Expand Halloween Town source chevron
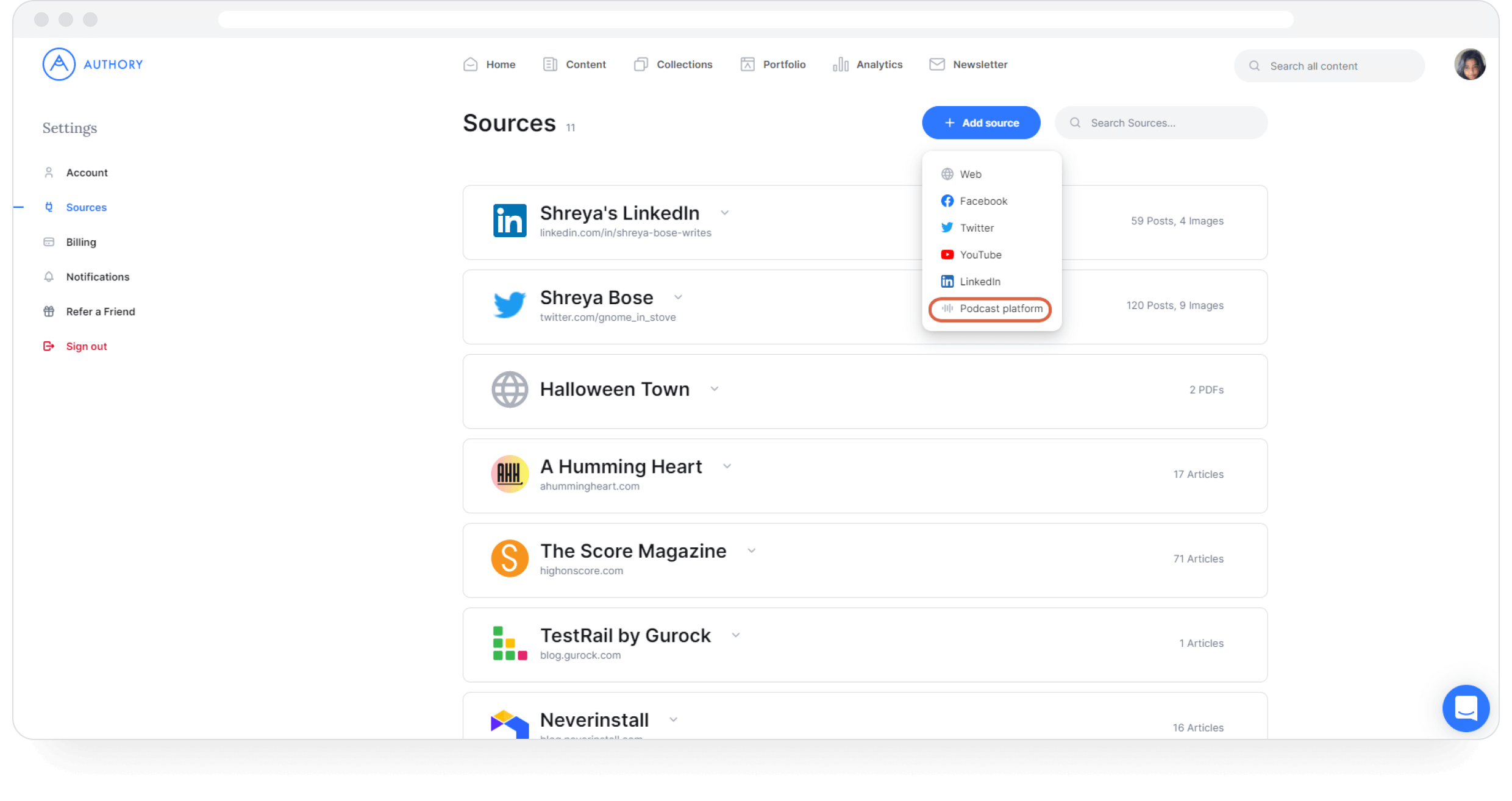Image resolution: width=1512 pixels, height=801 pixels. tap(715, 389)
